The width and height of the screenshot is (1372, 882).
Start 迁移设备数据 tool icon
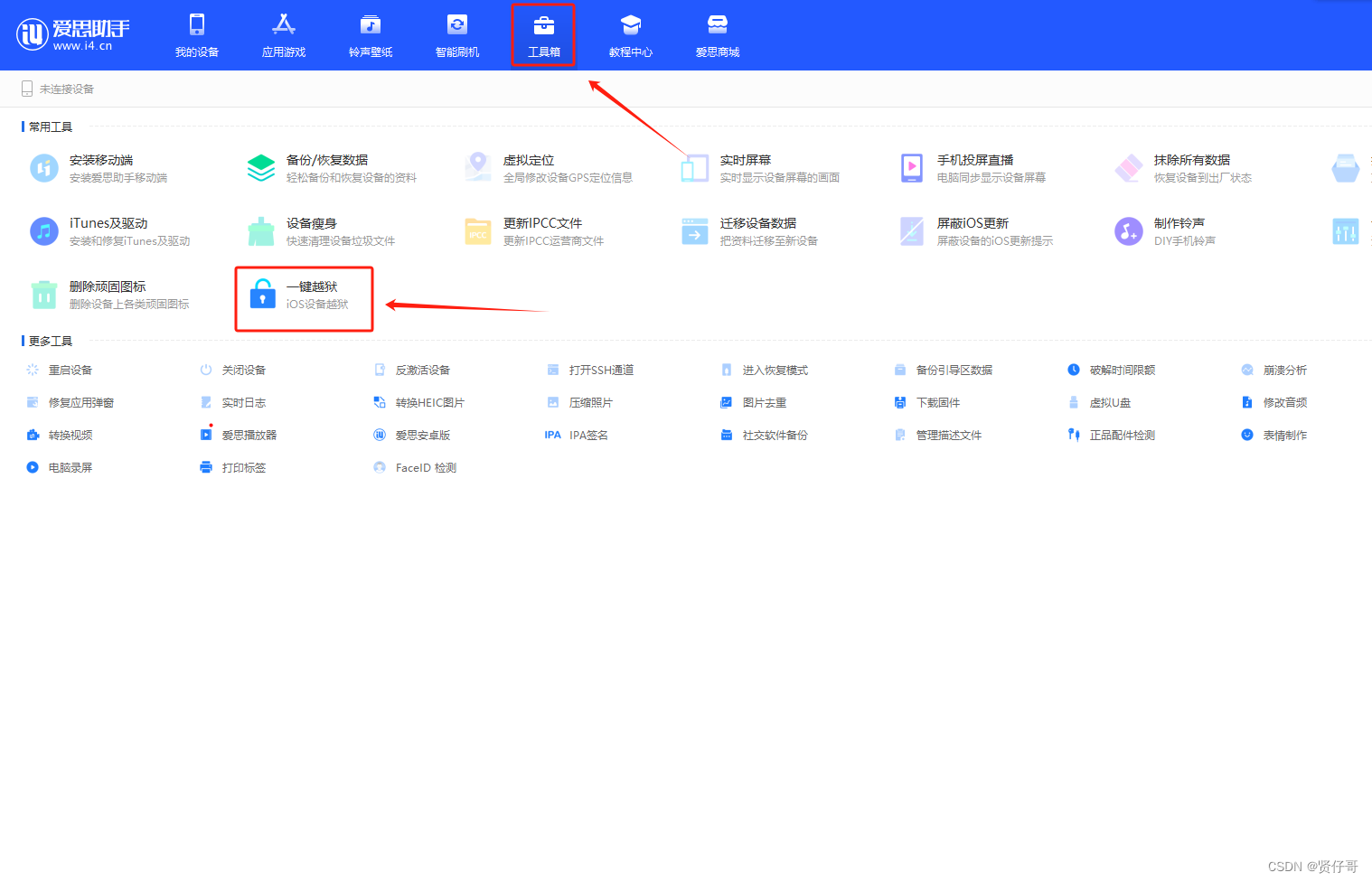point(695,231)
